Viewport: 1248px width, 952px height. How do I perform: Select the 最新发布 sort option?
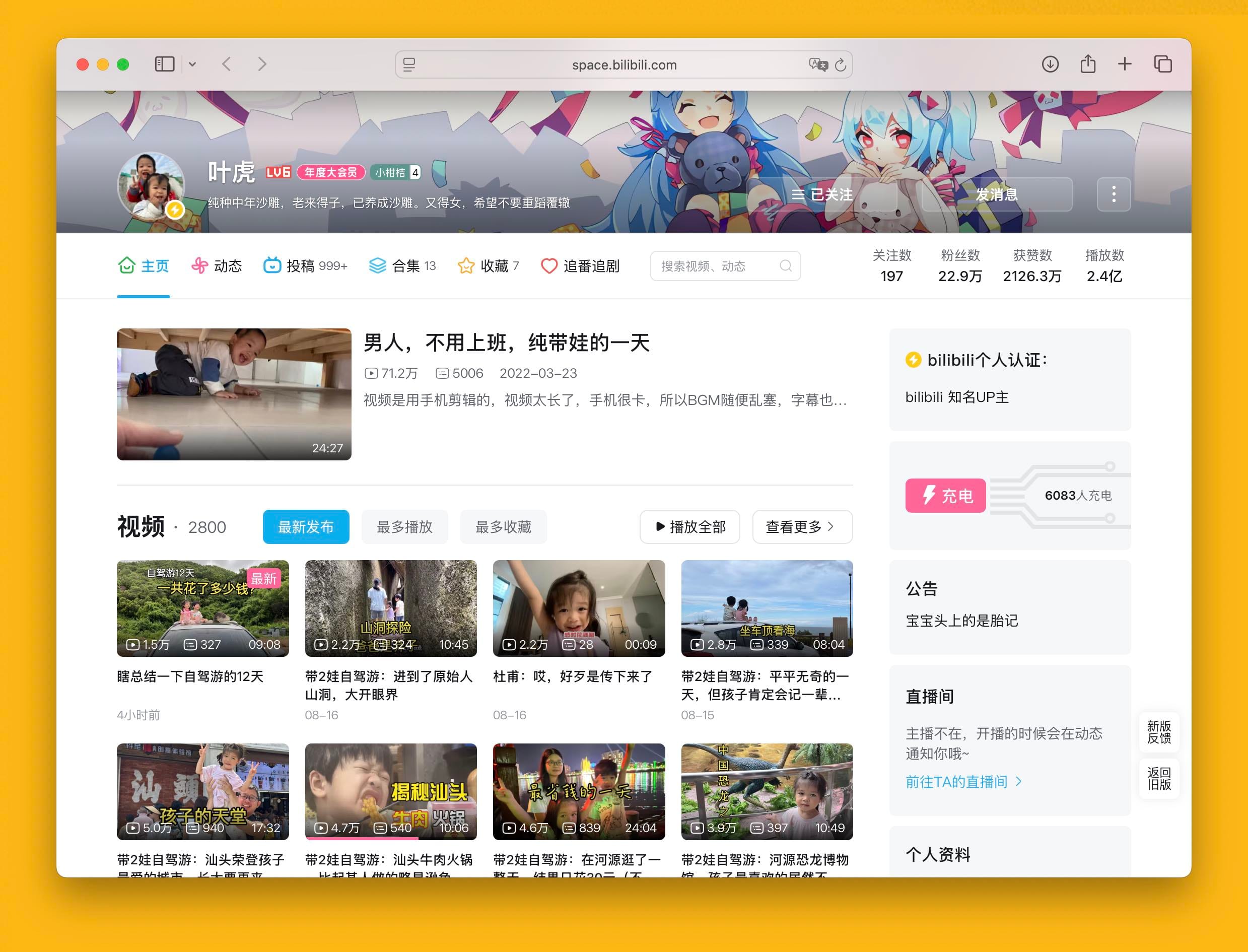pos(306,527)
